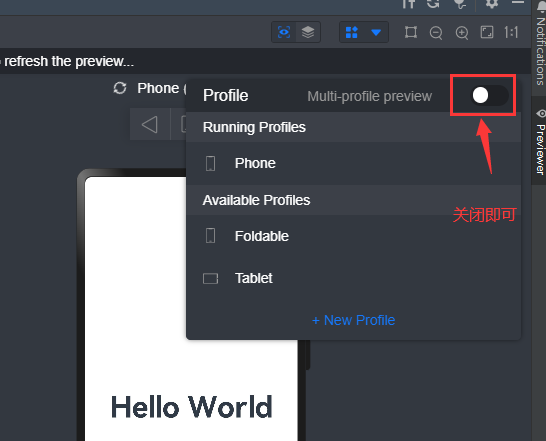The height and width of the screenshot is (441, 546).
Task: Toggle the layers stack icon
Action: click(x=308, y=32)
